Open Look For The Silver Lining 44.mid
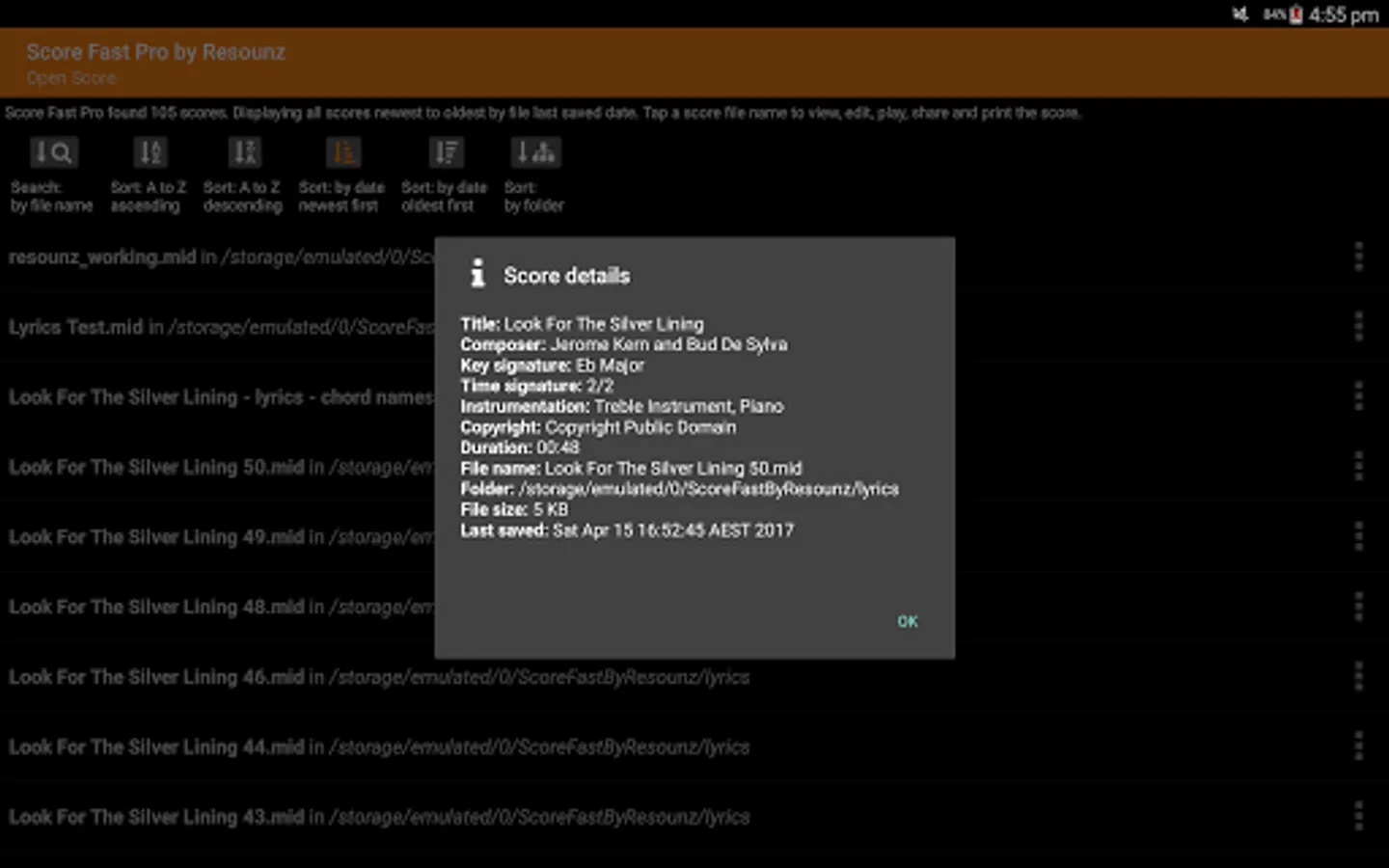 [379, 747]
